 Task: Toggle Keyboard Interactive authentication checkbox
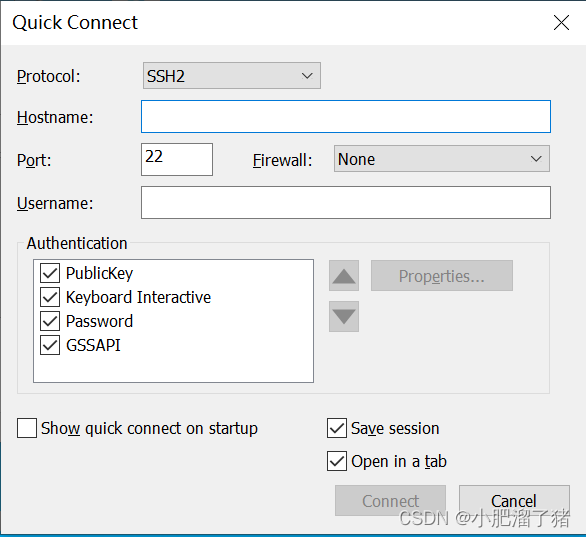tap(50, 297)
